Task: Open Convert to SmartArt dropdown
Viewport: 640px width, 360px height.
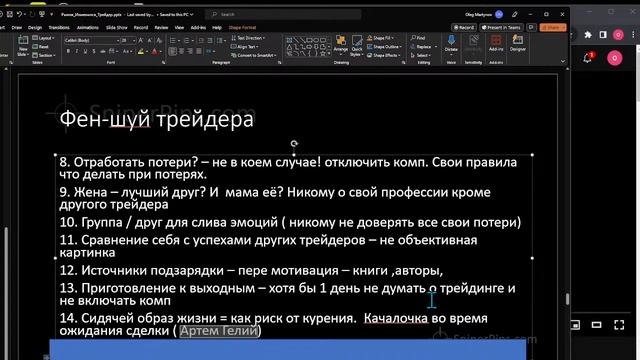Action: tap(254, 55)
